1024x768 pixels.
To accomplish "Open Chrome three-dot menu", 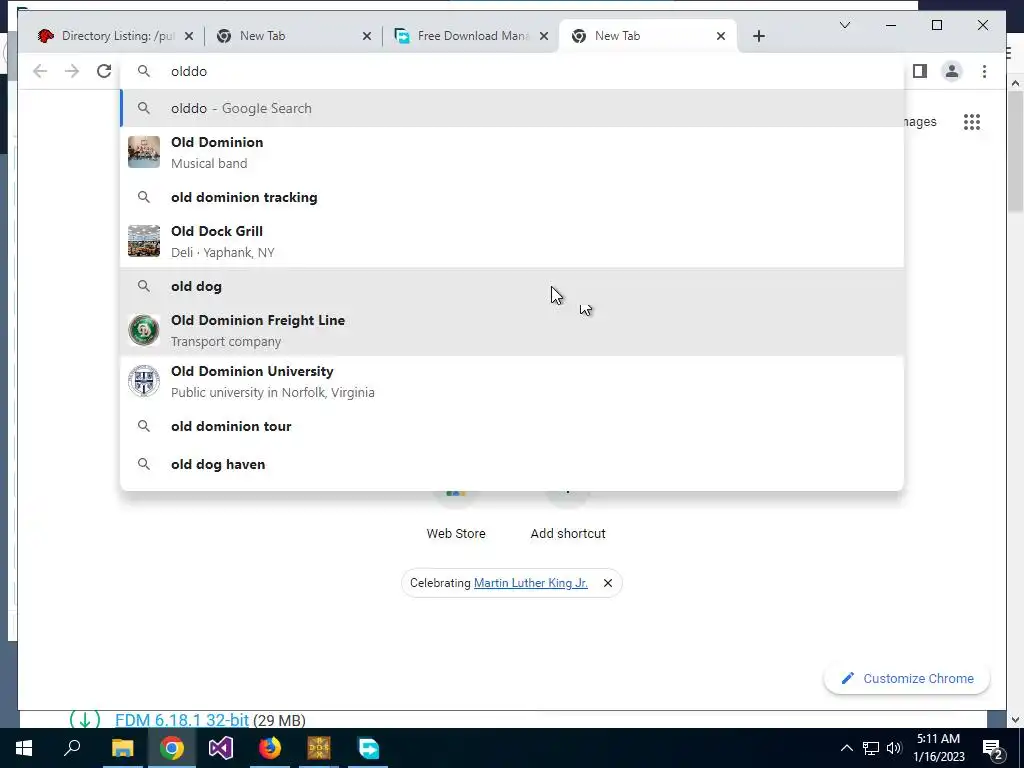I will tap(984, 71).
